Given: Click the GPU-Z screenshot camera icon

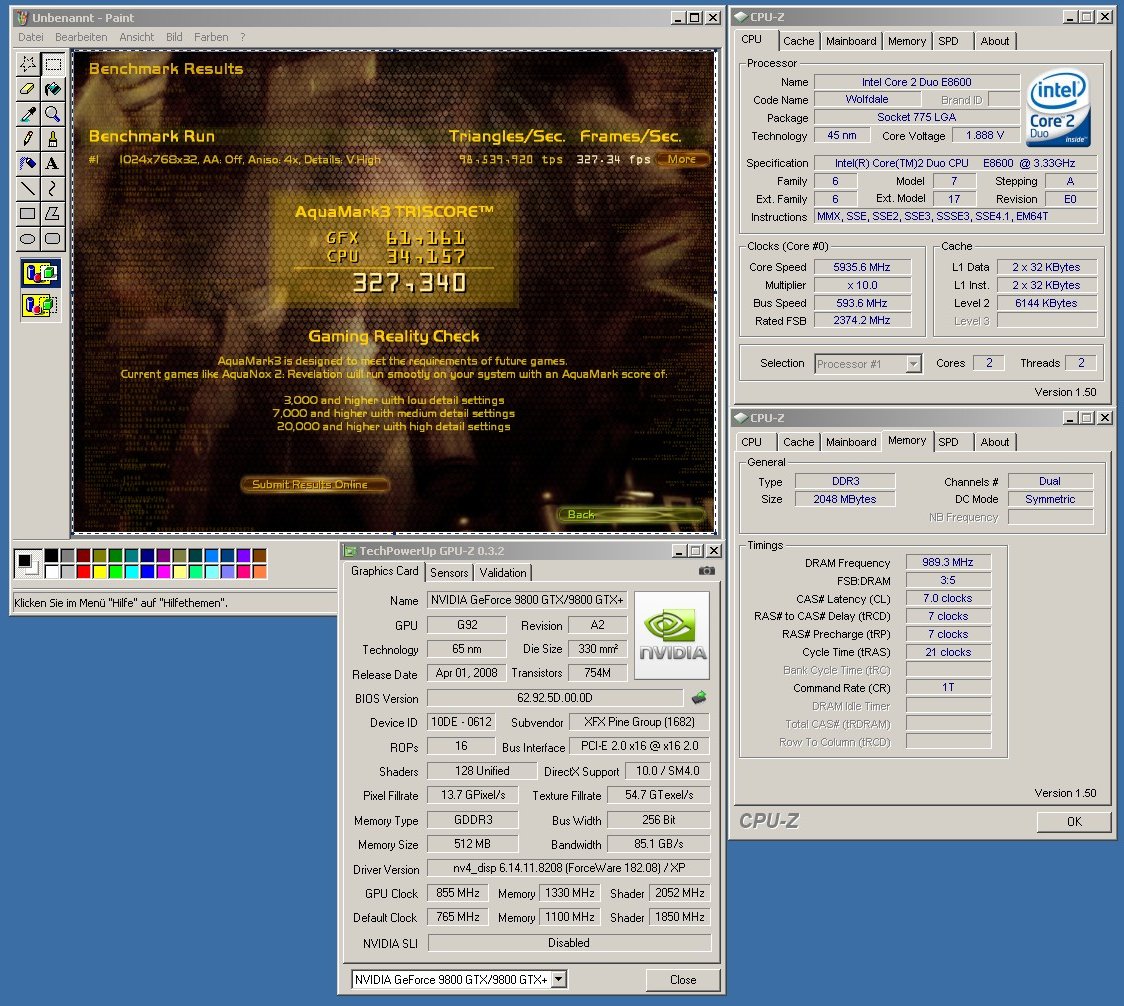Looking at the screenshot, I should (706, 571).
